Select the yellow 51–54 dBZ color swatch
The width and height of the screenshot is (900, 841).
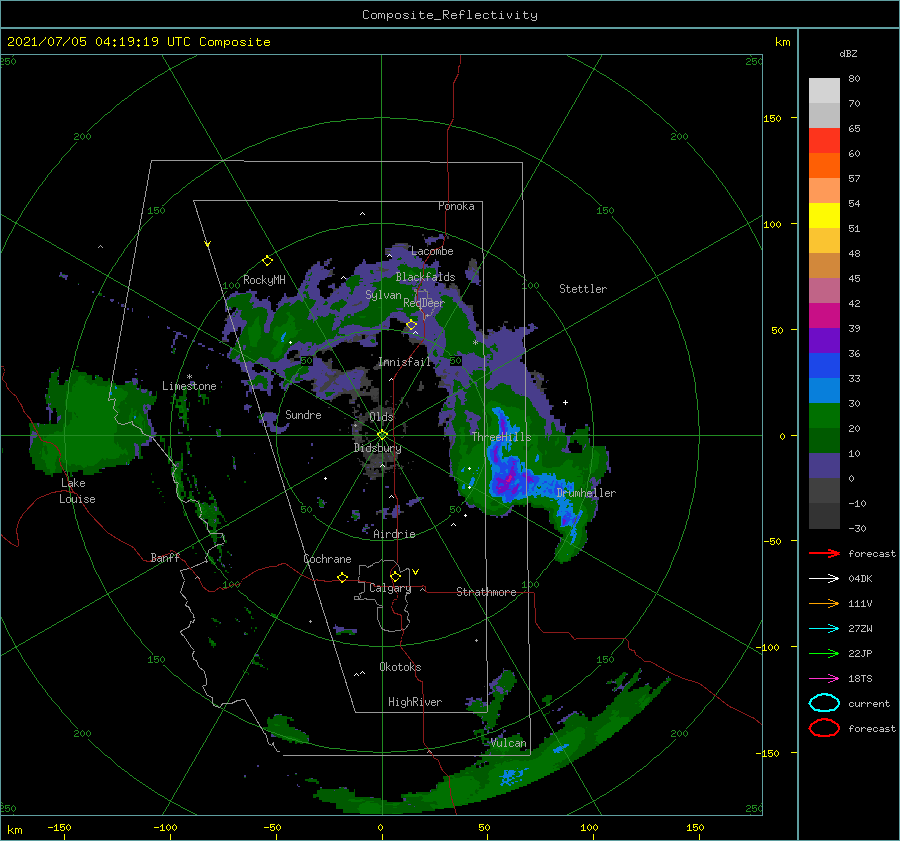pos(824,215)
